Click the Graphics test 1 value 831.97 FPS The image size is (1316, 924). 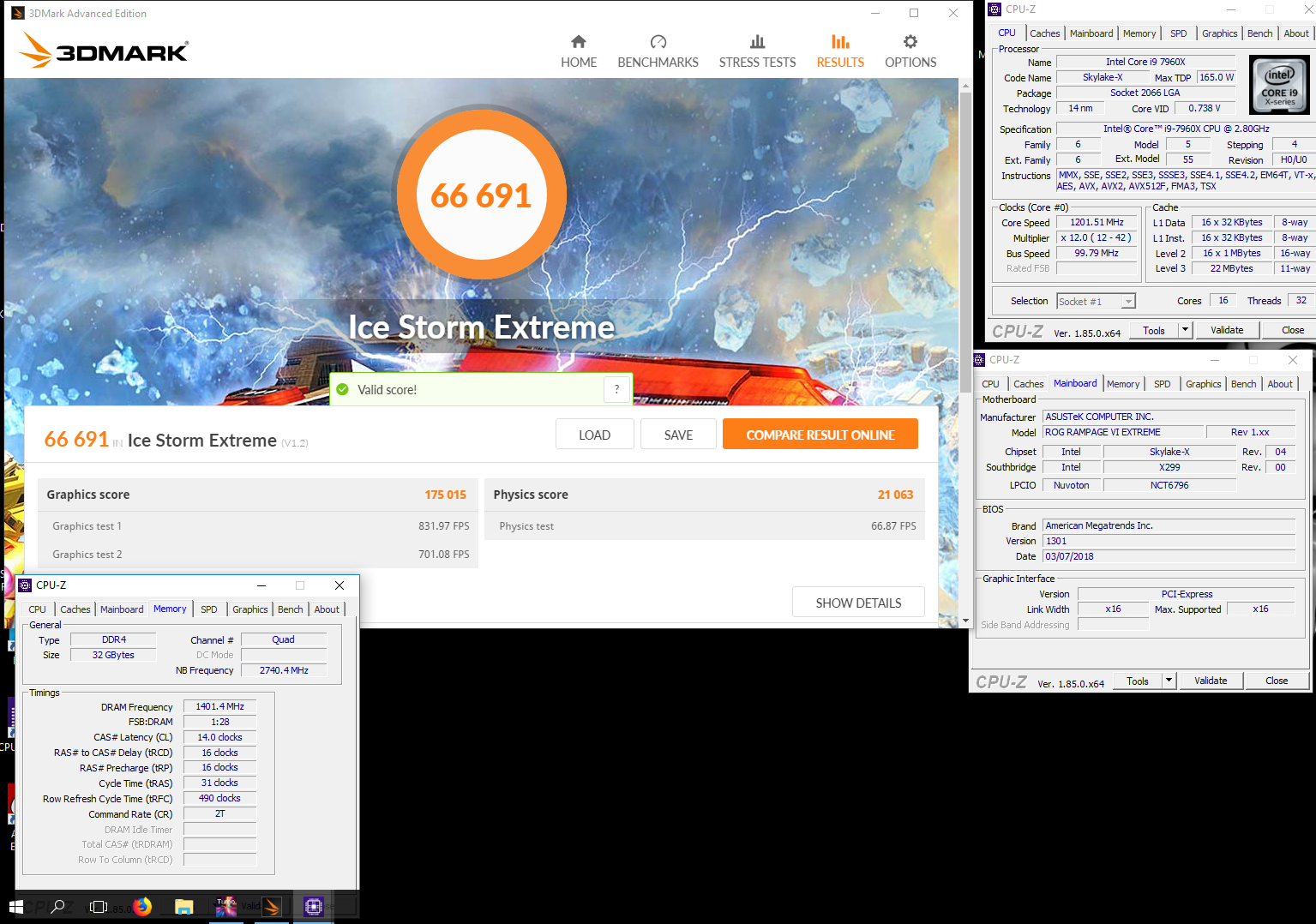(x=444, y=526)
